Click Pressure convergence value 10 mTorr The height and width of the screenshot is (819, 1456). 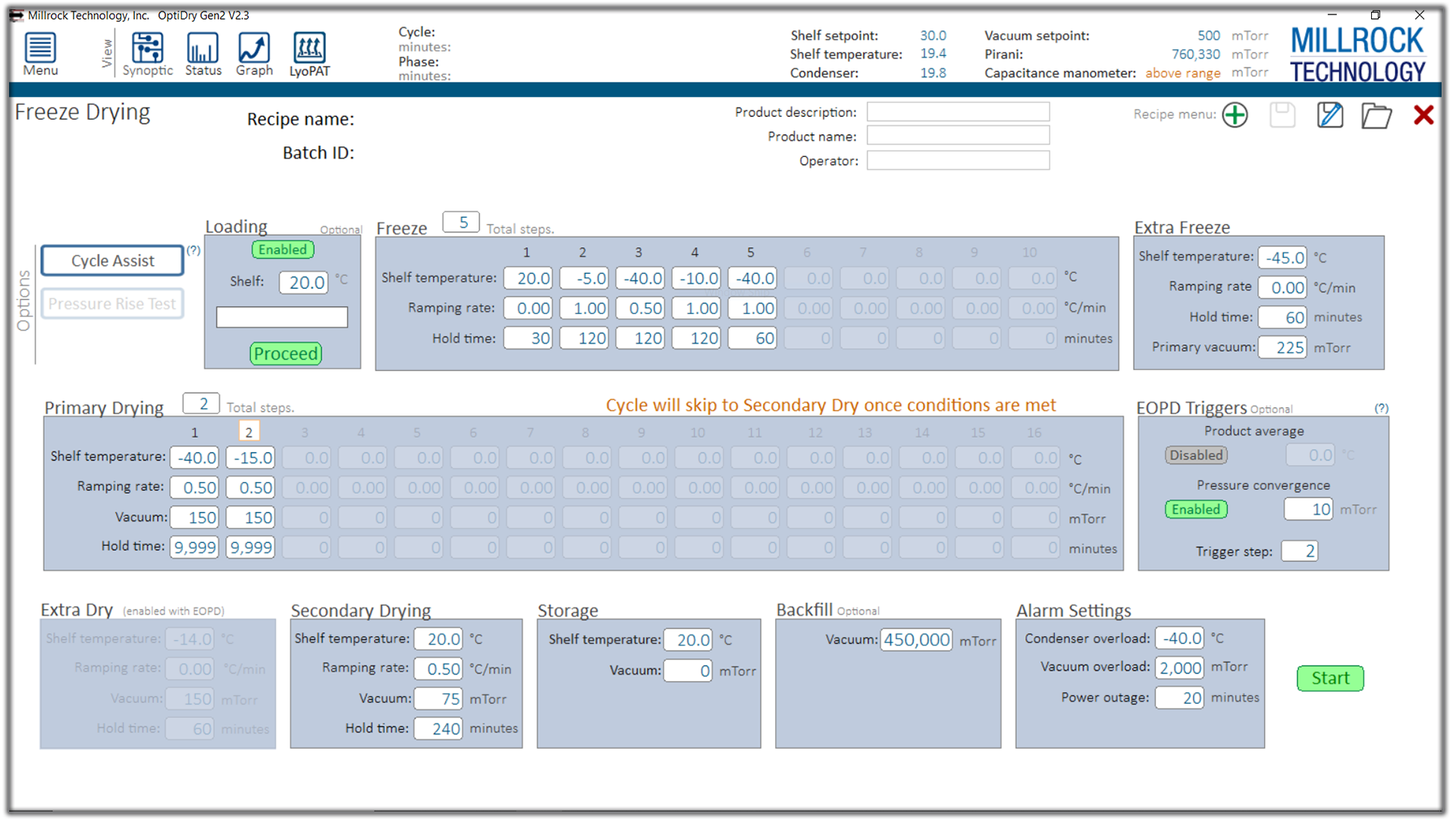[1308, 509]
